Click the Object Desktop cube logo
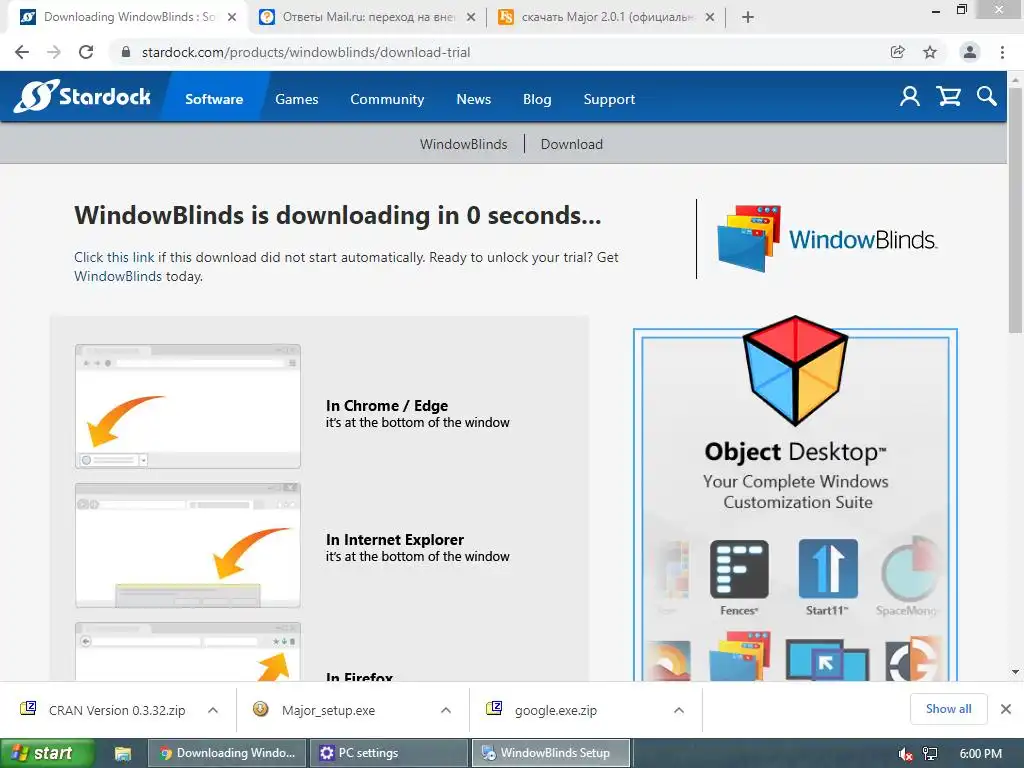This screenshot has width=1024, height=768. tap(795, 370)
